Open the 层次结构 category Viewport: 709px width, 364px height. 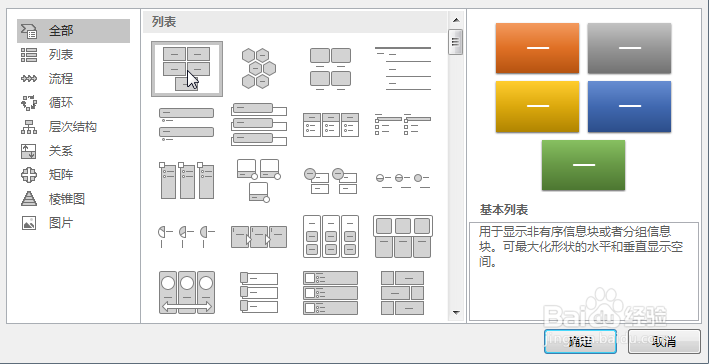(72, 127)
